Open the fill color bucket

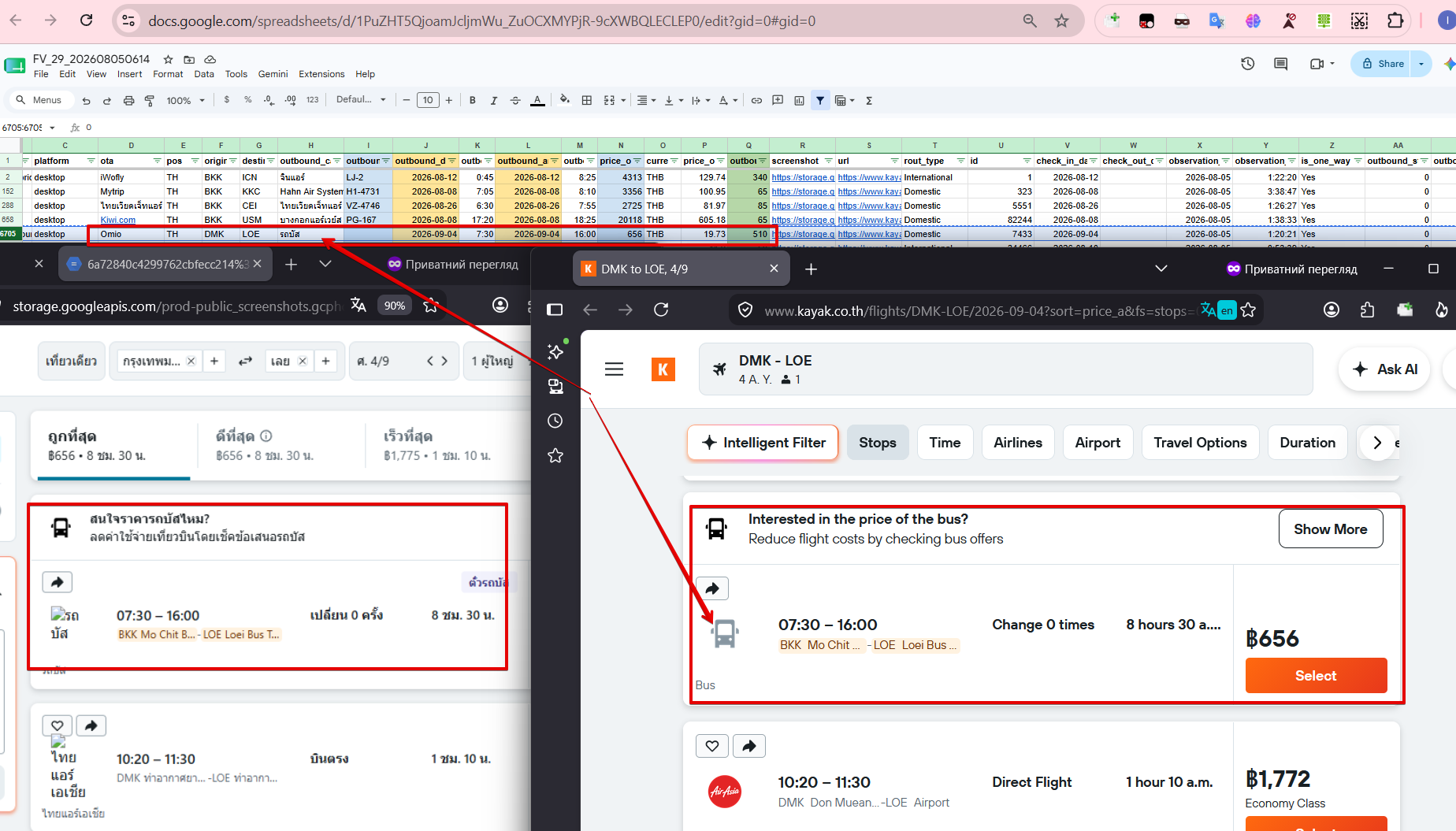point(564,100)
